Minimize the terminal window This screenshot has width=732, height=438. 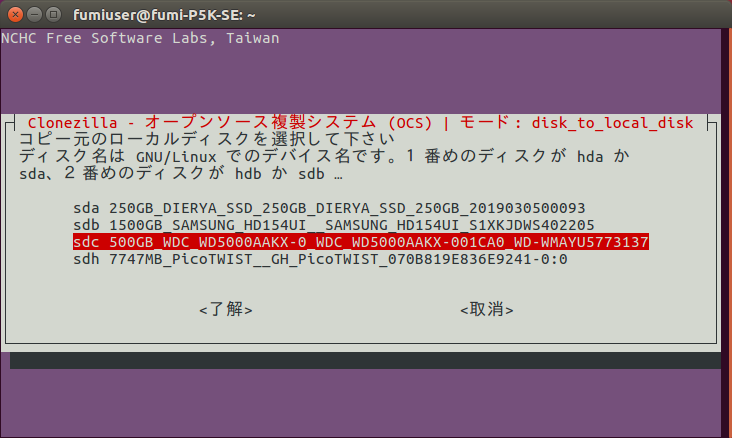(x=35, y=14)
